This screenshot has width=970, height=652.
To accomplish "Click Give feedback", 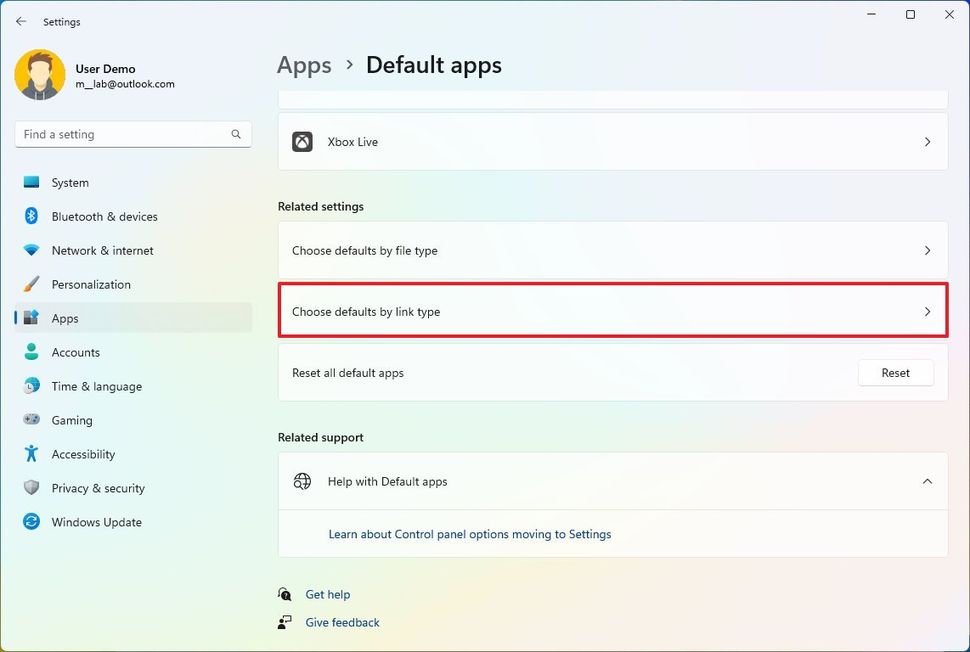I will click(342, 622).
